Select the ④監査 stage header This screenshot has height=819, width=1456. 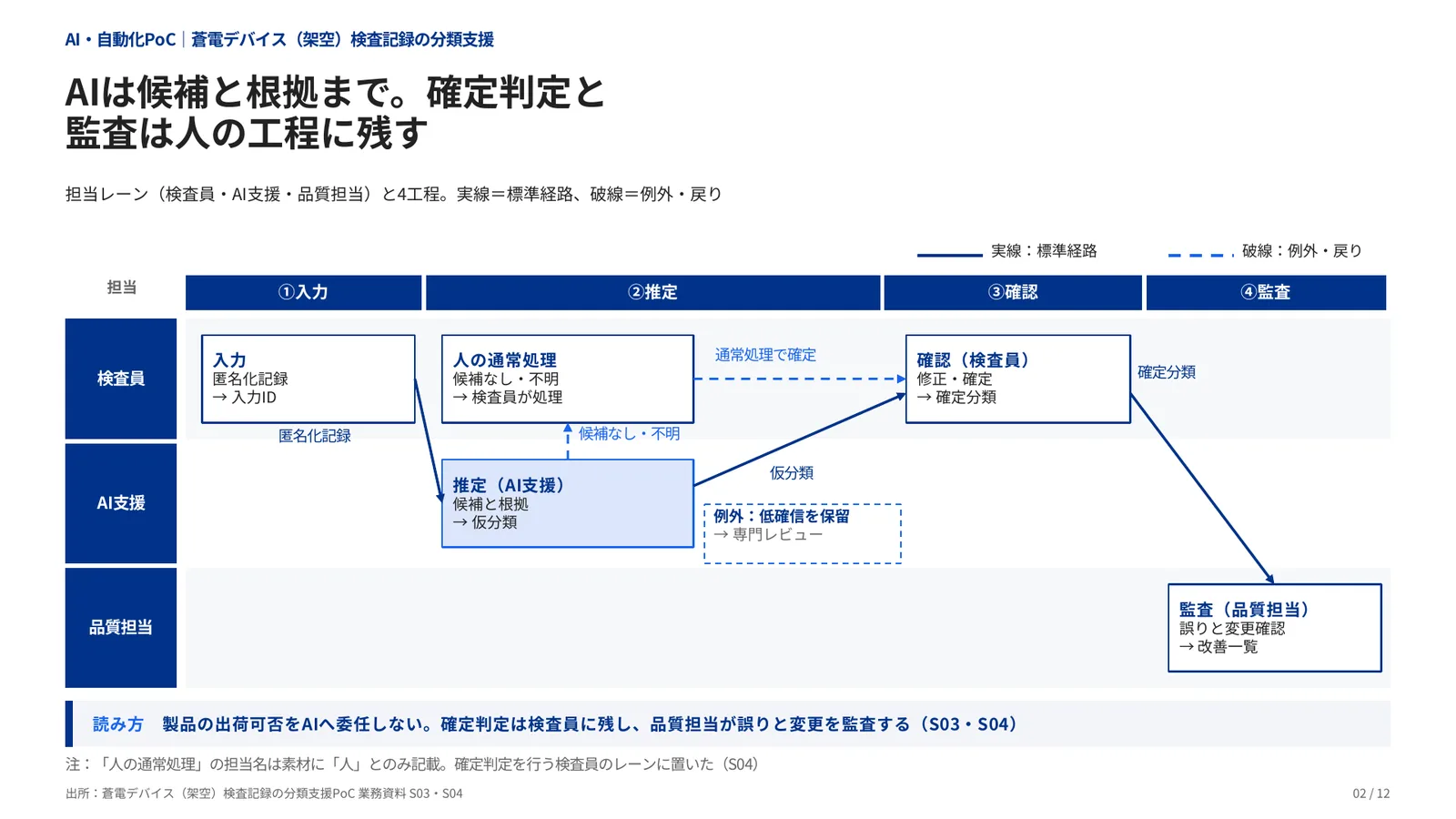click(x=1266, y=292)
